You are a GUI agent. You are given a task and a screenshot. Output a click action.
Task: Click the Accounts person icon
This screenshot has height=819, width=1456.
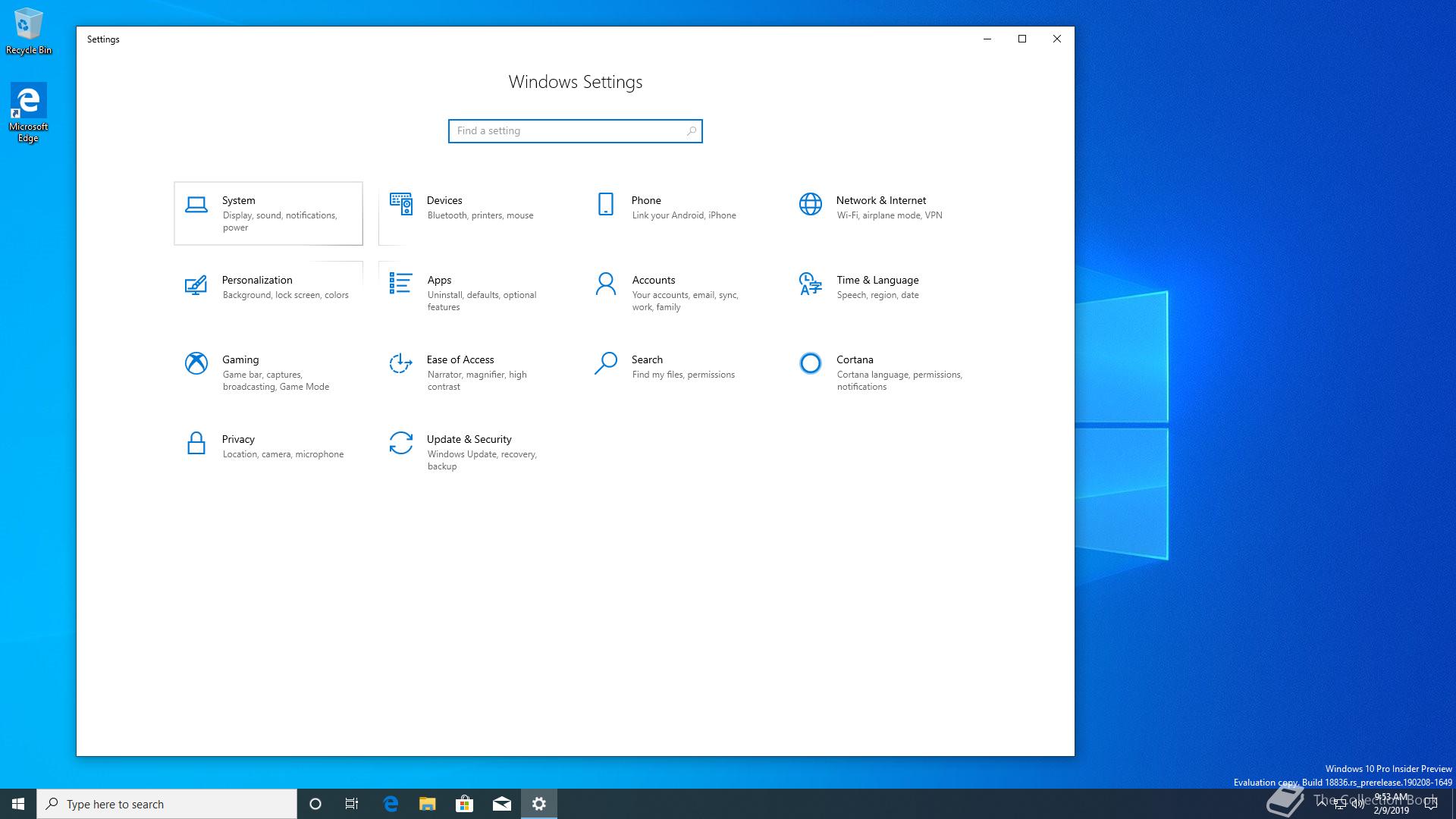(x=606, y=284)
